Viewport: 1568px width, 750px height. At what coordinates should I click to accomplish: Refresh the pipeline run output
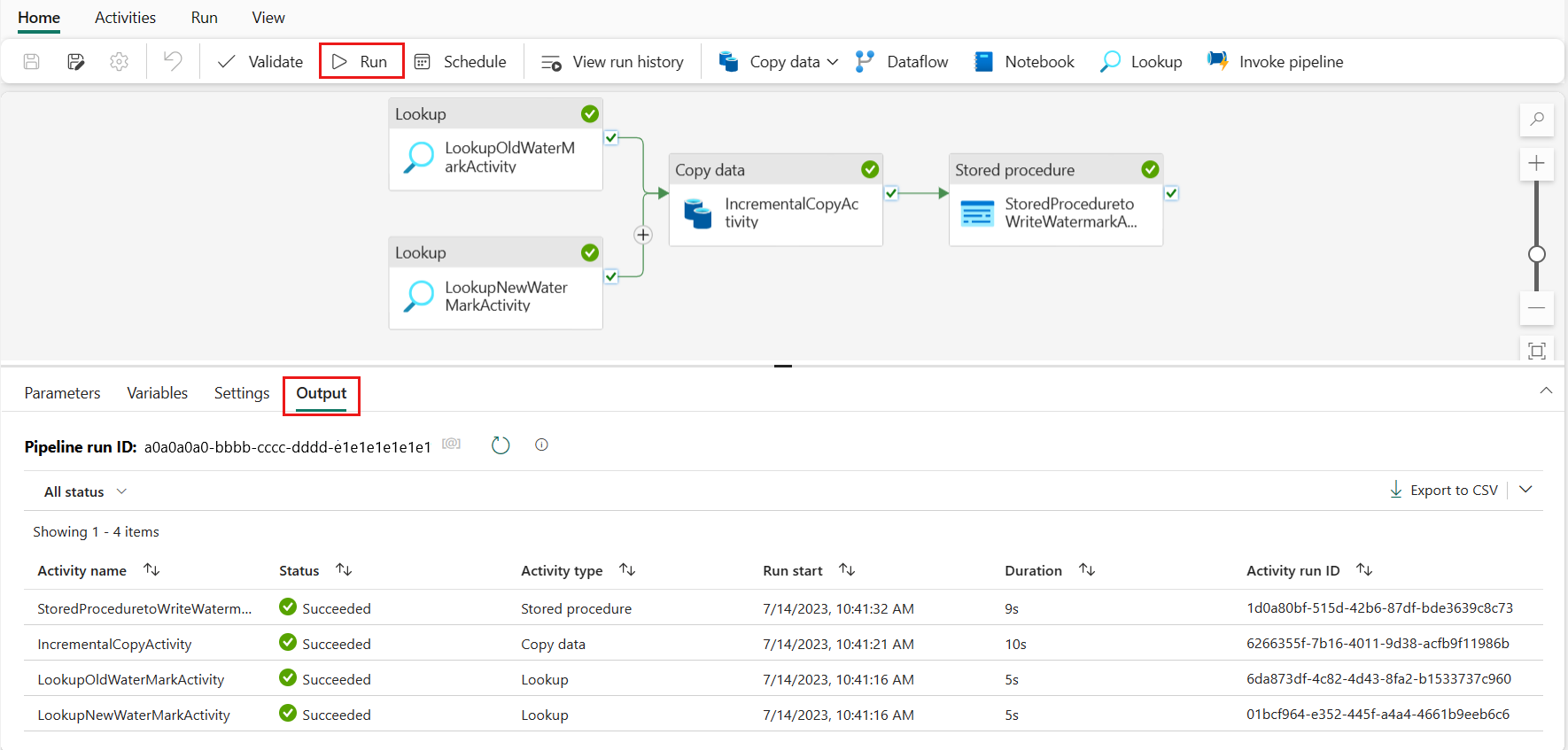coord(501,445)
